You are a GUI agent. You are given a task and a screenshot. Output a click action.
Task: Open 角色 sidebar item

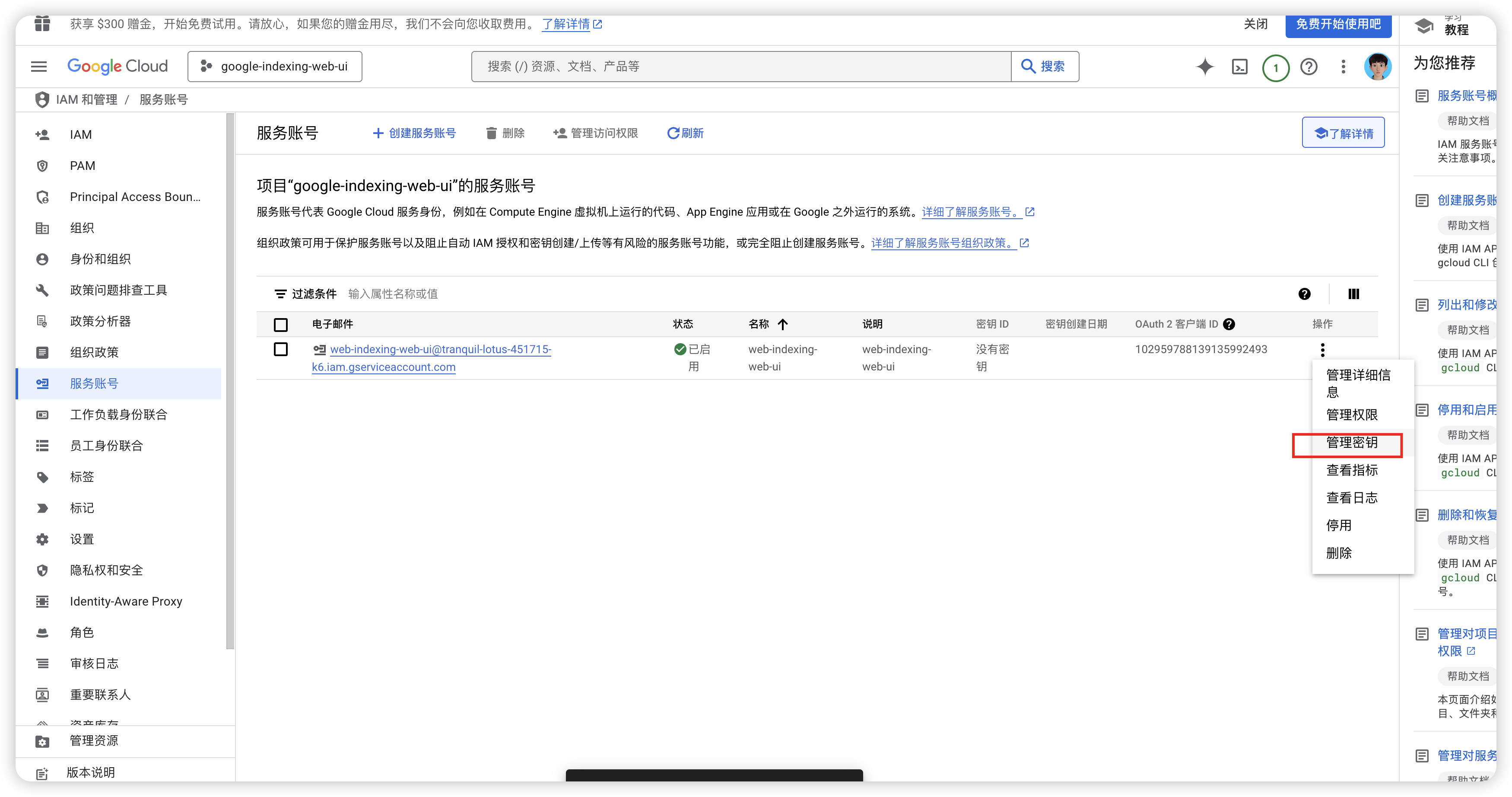pyautogui.click(x=118, y=633)
